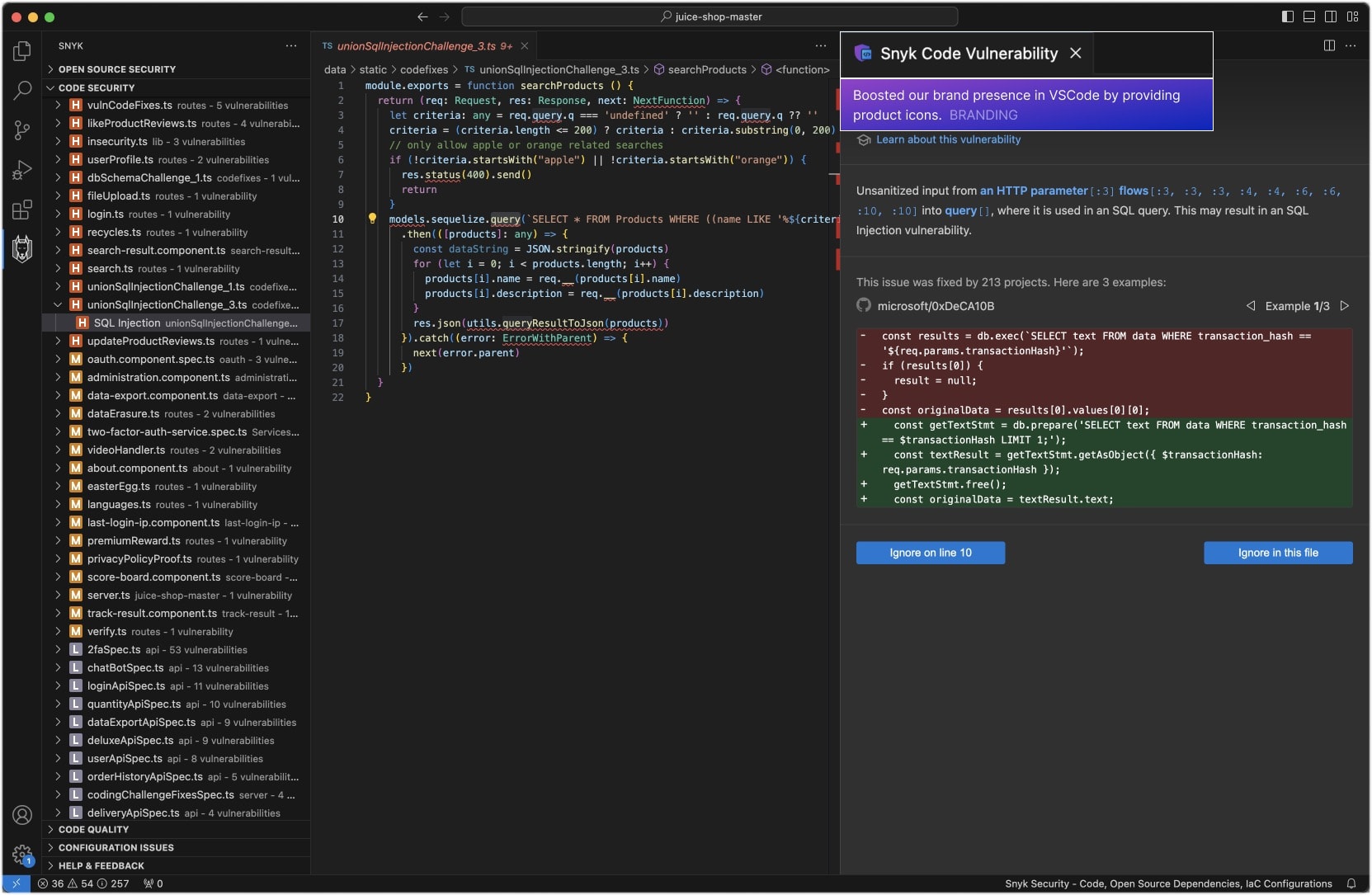Click the errors and warnings status counter
The image size is (1372, 895).
pos(83,883)
